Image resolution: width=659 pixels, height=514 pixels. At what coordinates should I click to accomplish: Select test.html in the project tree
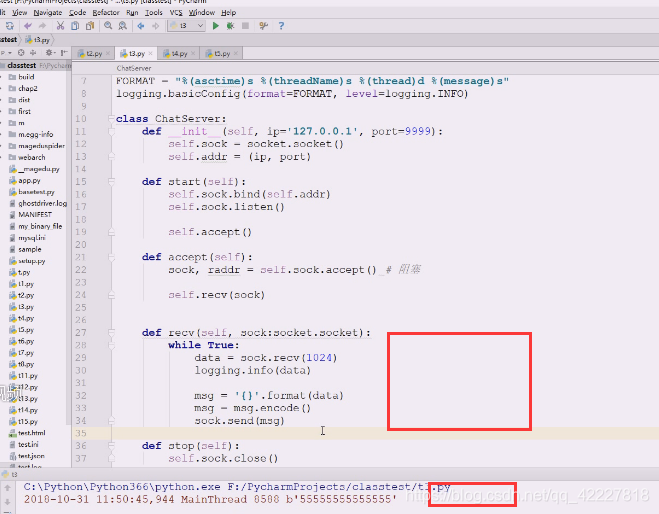(32, 433)
